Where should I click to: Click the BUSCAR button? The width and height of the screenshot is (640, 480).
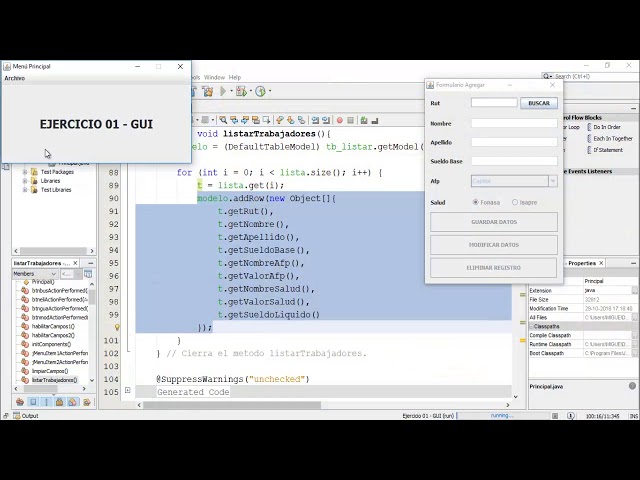[x=539, y=103]
